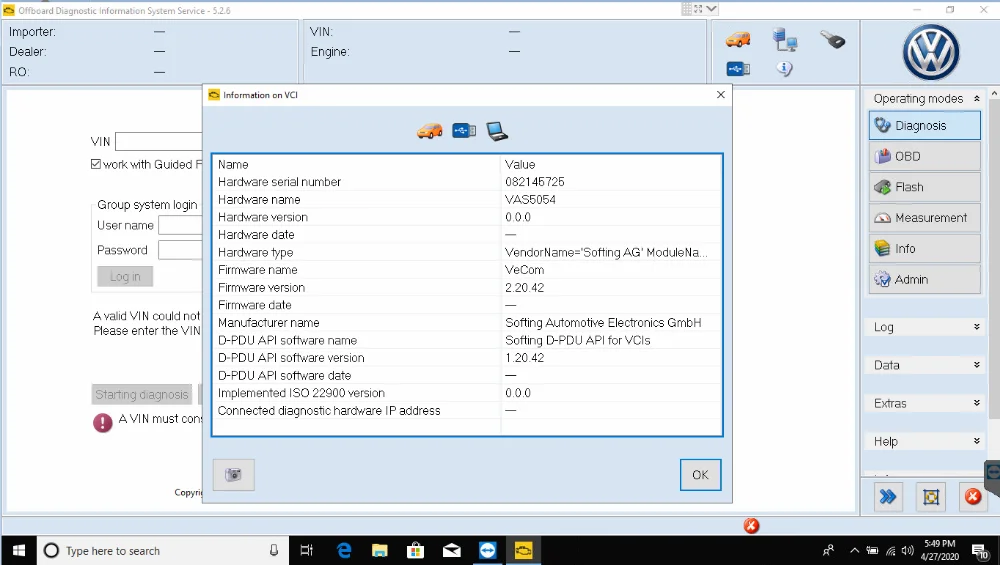Image resolution: width=1000 pixels, height=565 pixels.
Task: Open Mail app from taskbar
Action: (x=452, y=550)
